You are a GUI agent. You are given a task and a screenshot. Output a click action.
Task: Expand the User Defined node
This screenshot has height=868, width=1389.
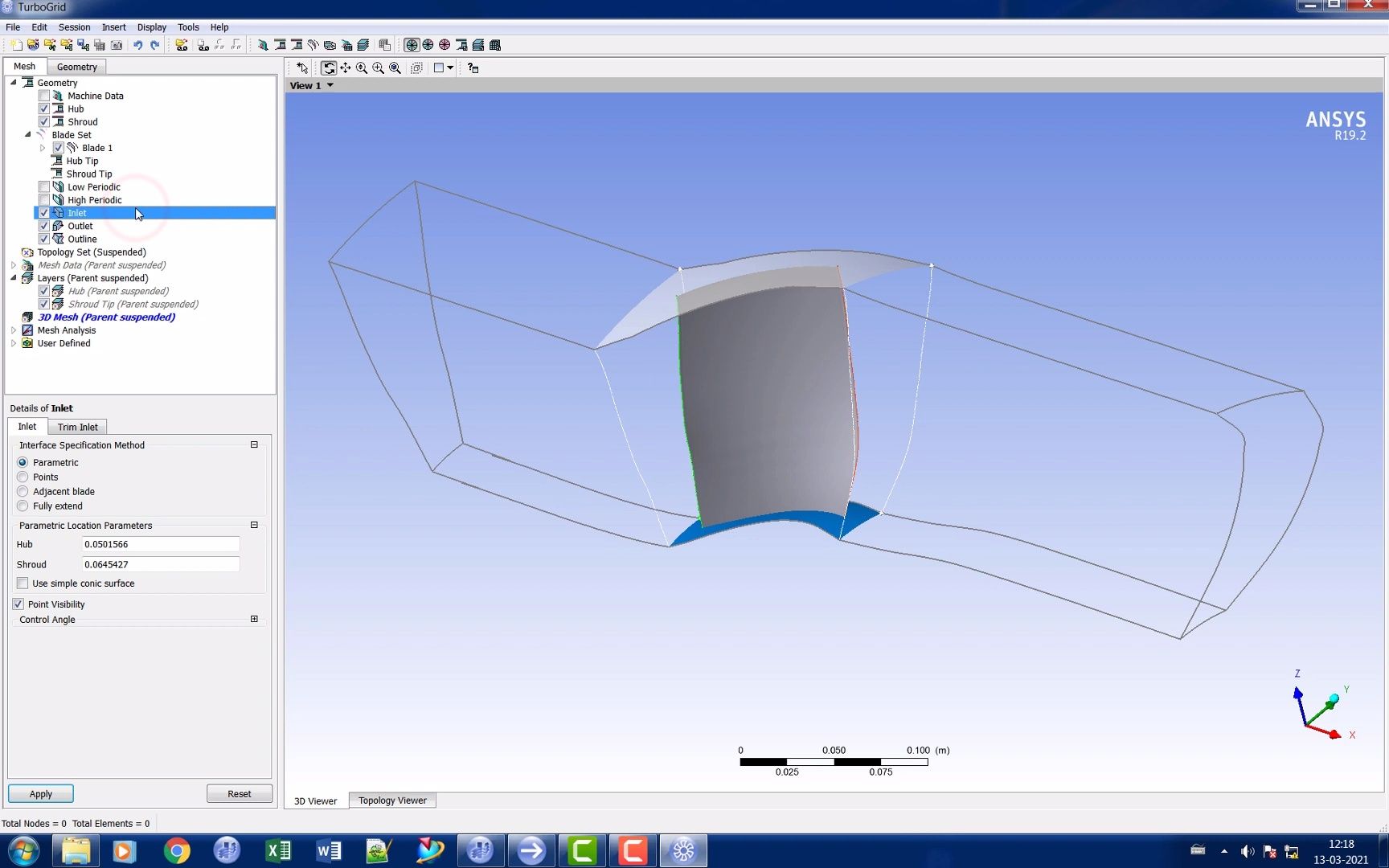(x=14, y=343)
